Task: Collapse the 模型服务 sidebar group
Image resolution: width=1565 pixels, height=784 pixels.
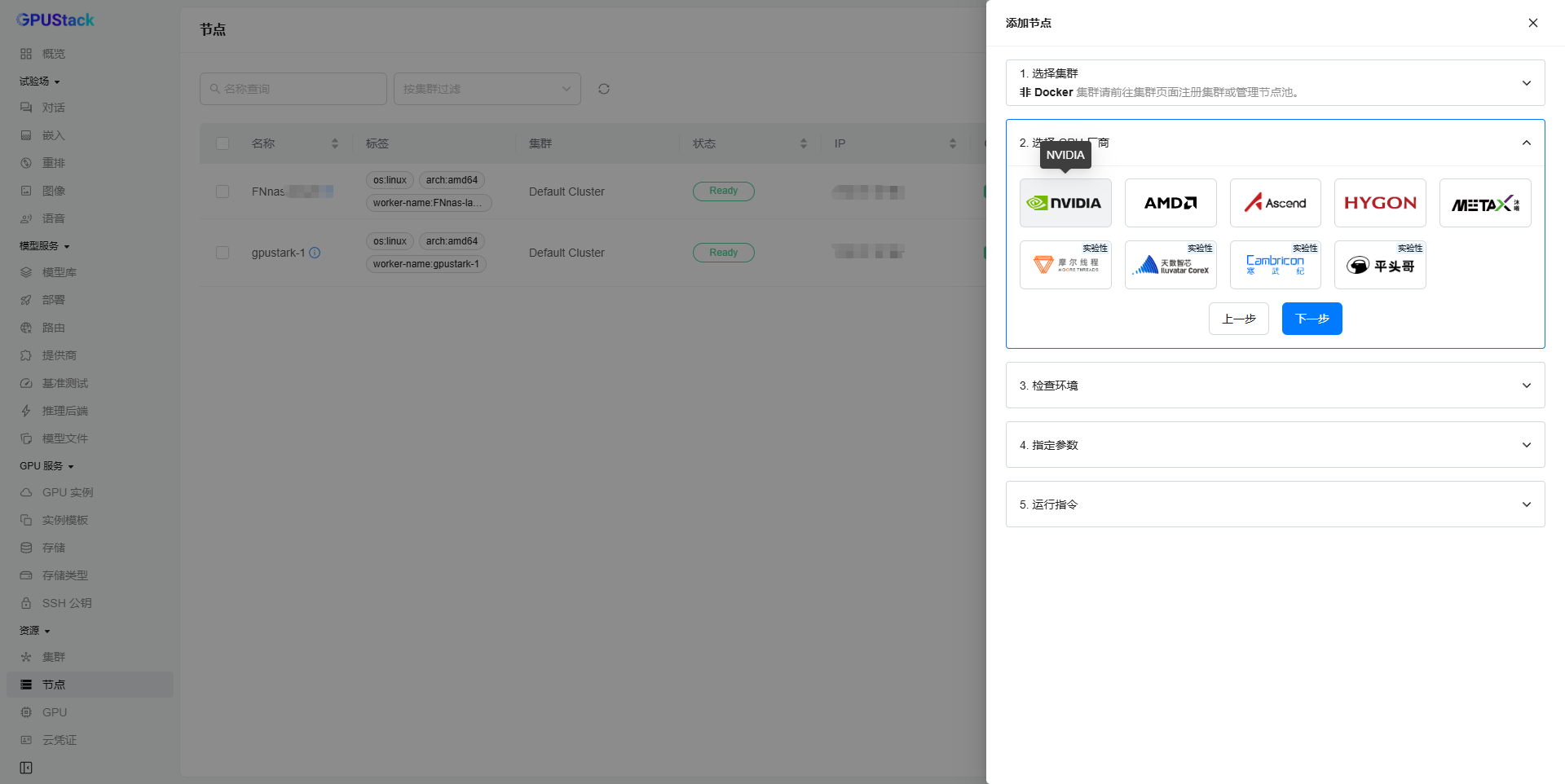Action: 45,246
